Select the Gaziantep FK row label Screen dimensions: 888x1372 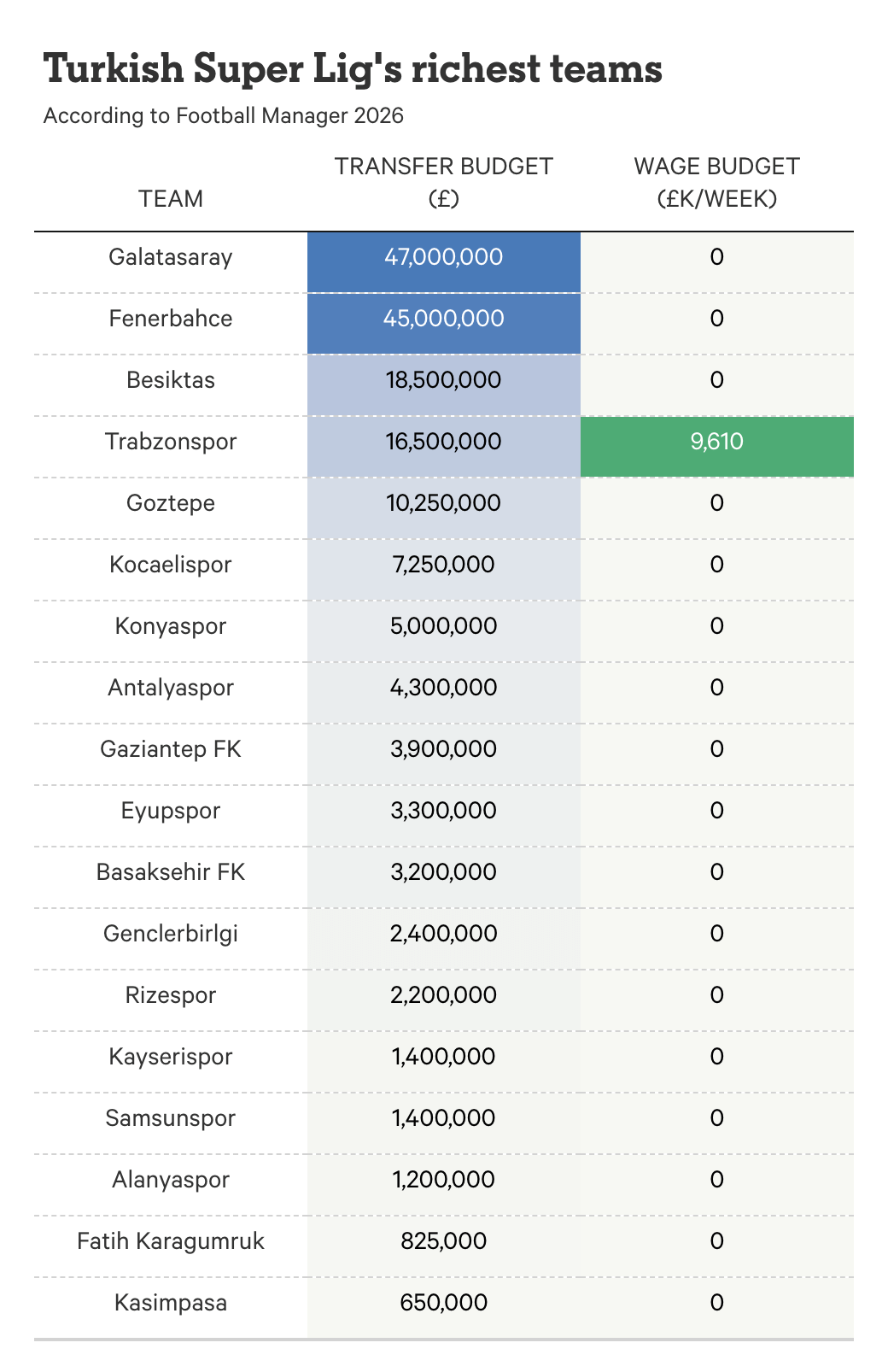[x=171, y=749]
